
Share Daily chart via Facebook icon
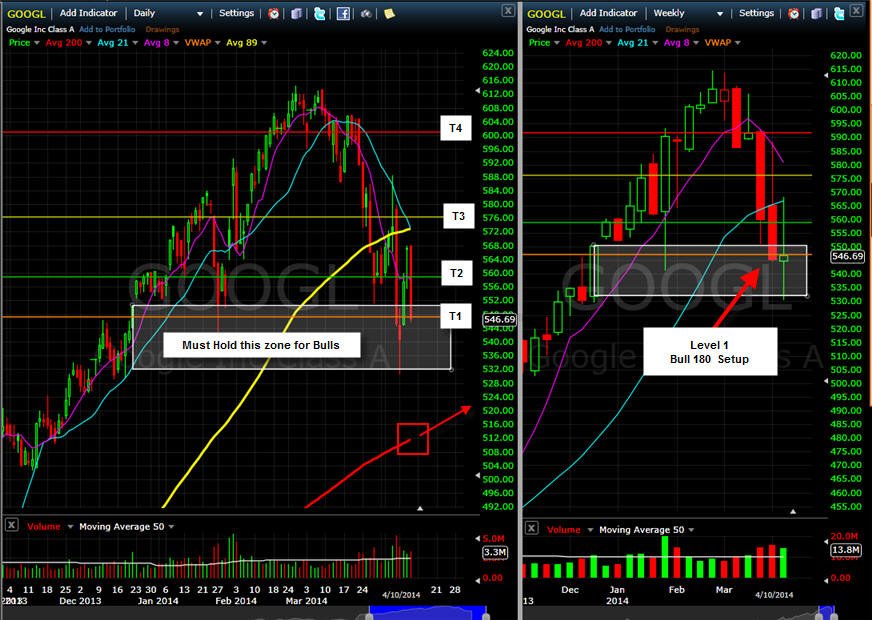pos(343,13)
